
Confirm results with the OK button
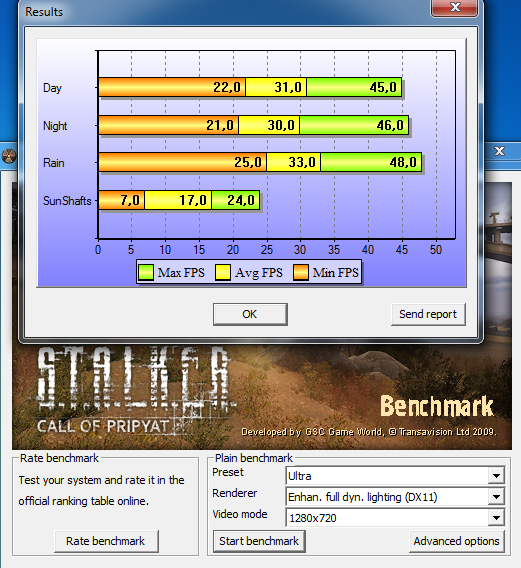pos(250,314)
